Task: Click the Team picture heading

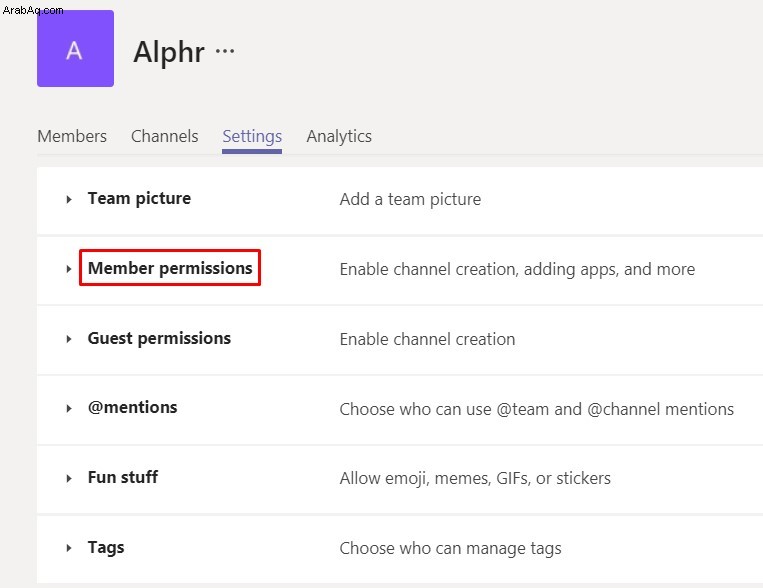Action: click(x=139, y=199)
